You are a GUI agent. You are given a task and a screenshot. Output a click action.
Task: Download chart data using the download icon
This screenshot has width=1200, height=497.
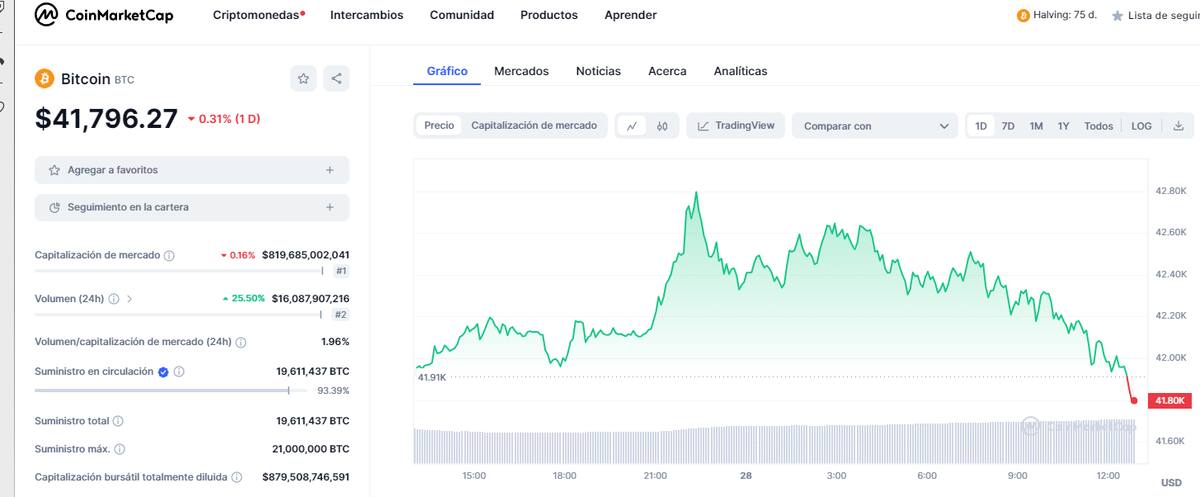(1178, 126)
